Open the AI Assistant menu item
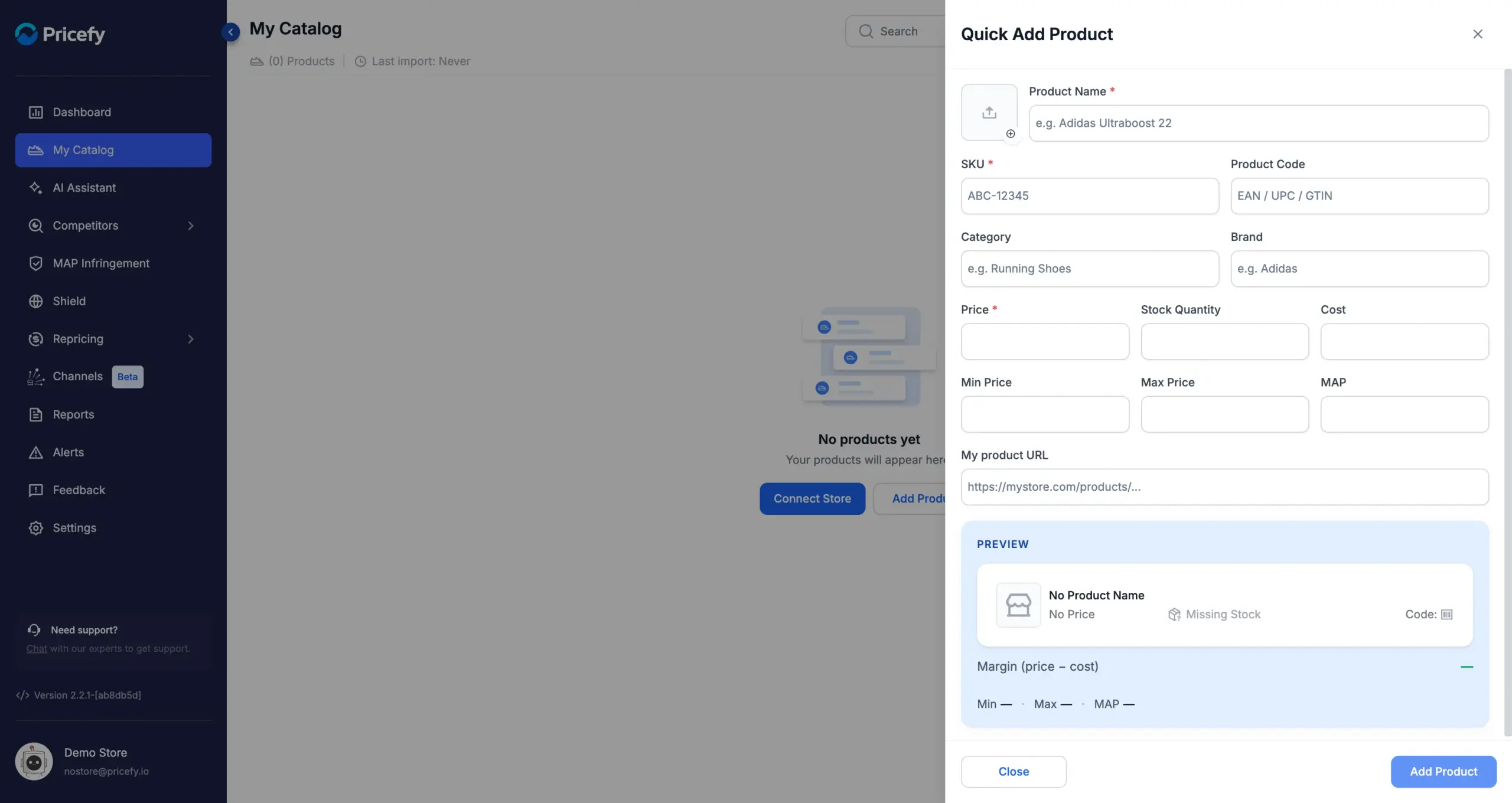 point(113,188)
